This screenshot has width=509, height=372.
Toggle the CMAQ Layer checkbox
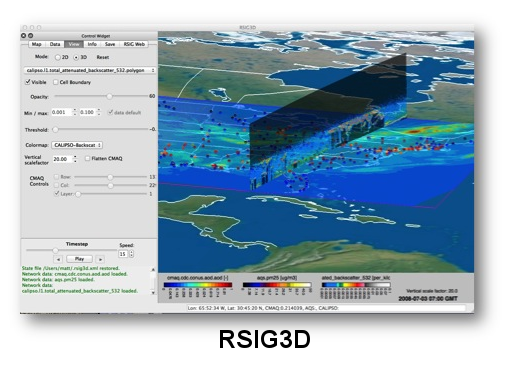57,193
